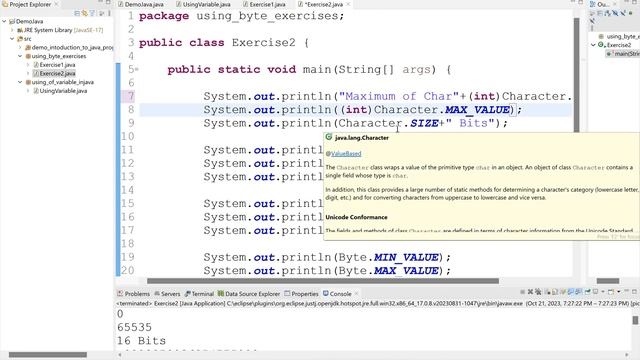The height and width of the screenshot is (360, 640).
Task: Click 65535 in console output
Action: point(134,327)
